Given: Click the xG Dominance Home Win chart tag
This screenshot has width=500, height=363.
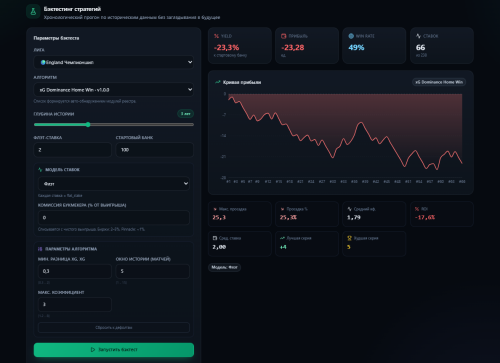Looking at the screenshot, I should (439, 82).
